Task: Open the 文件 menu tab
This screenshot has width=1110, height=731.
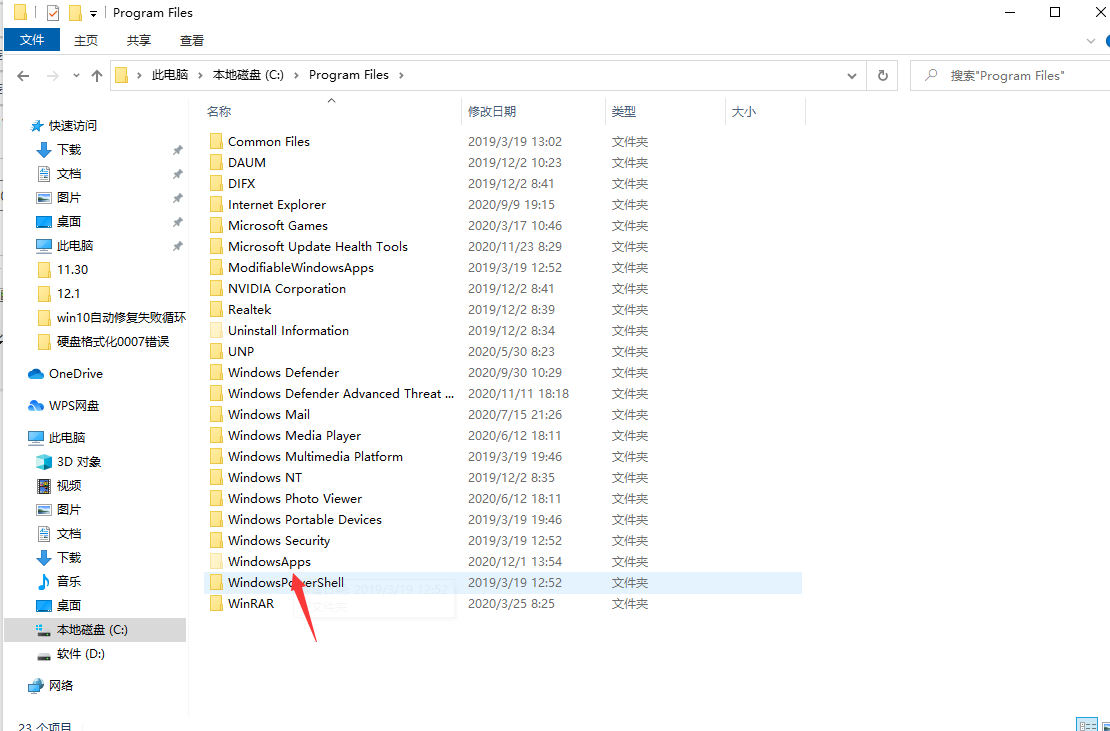Action: 32,40
